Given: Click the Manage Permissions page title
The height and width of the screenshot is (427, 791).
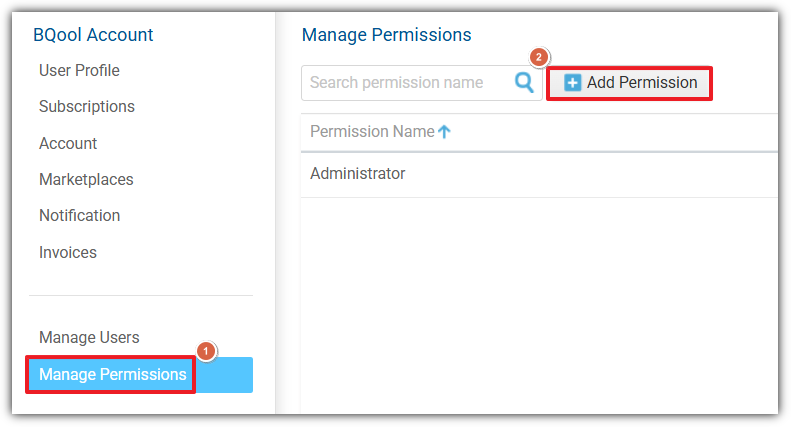Looking at the screenshot, I should pyautogui.click(x=386, y=35).
